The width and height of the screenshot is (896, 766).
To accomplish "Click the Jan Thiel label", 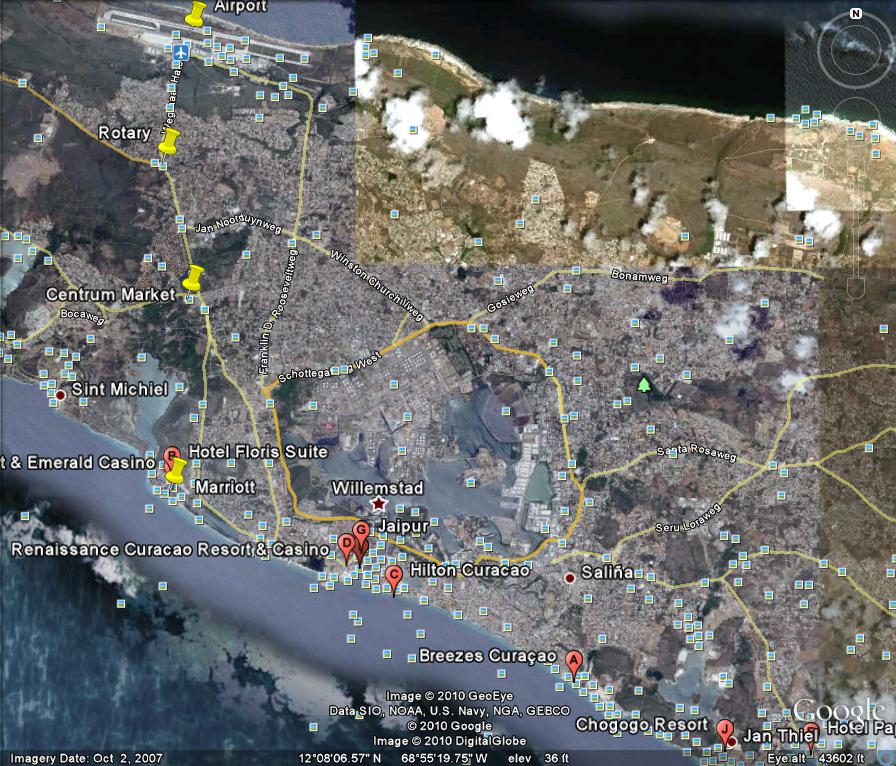I will coord(781,736).
